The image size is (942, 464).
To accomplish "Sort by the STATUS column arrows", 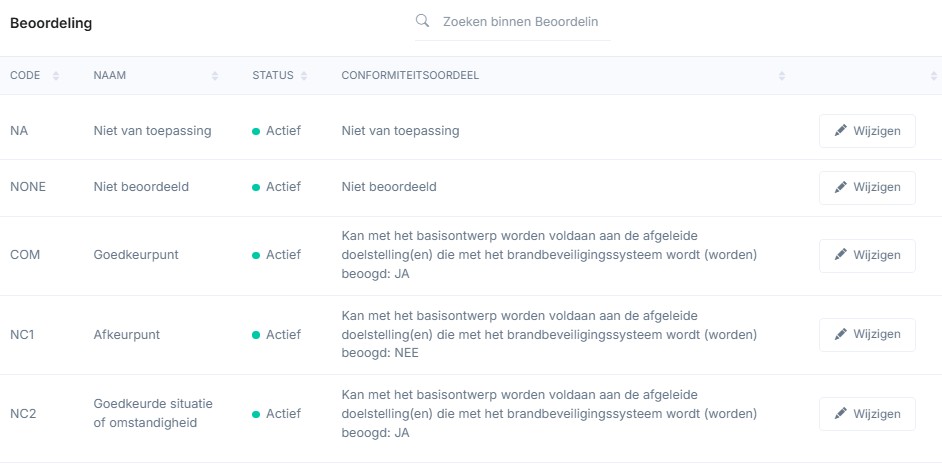I will point(304,76).
